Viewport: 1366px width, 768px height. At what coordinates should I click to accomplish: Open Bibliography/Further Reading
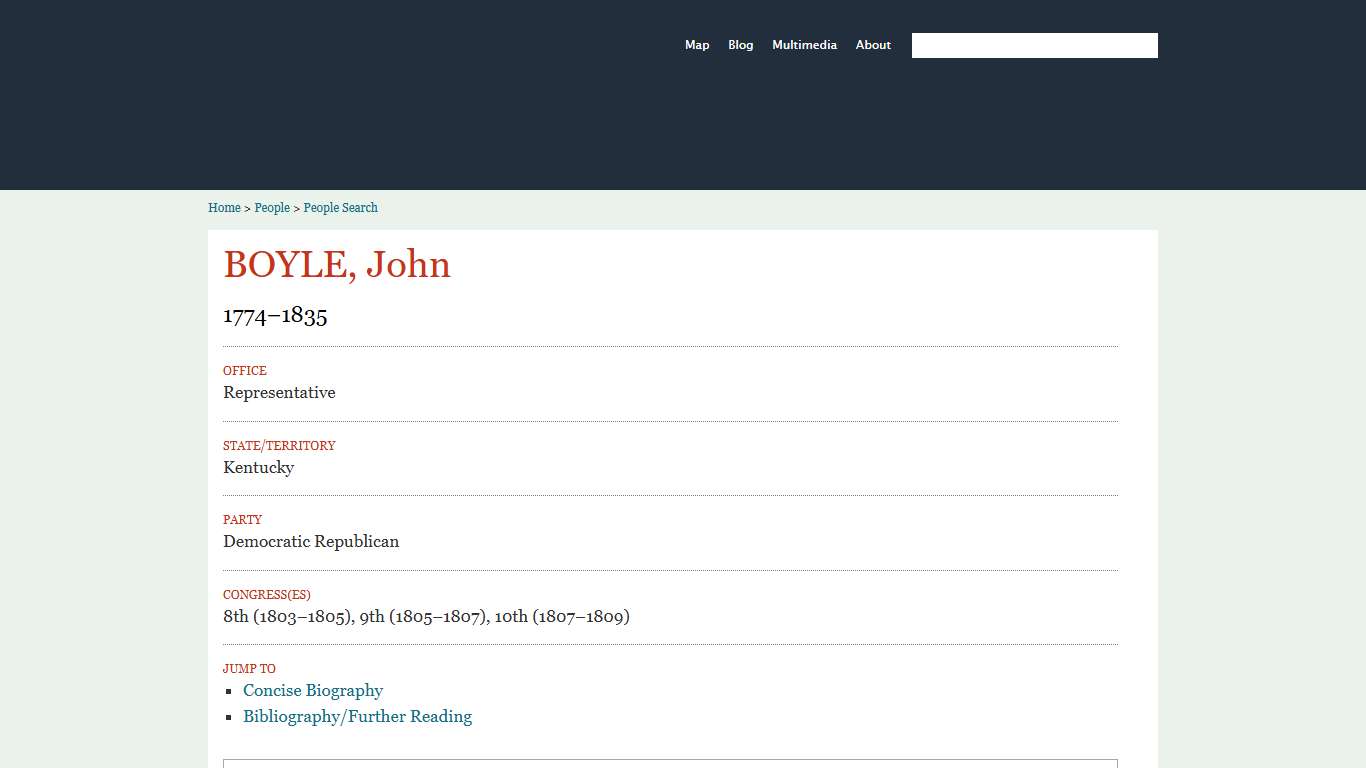(357, 716)
